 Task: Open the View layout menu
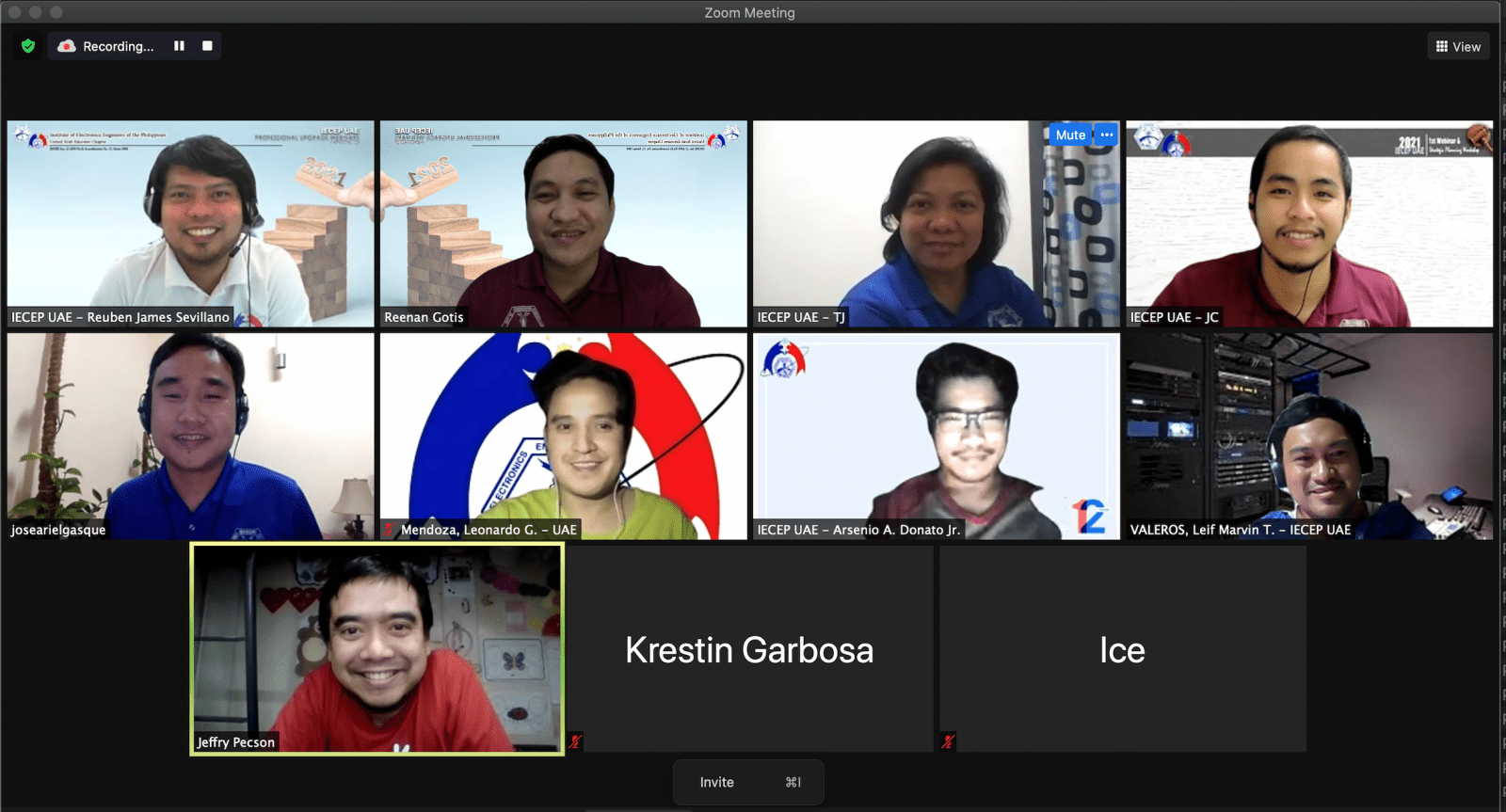[1458, 46]
